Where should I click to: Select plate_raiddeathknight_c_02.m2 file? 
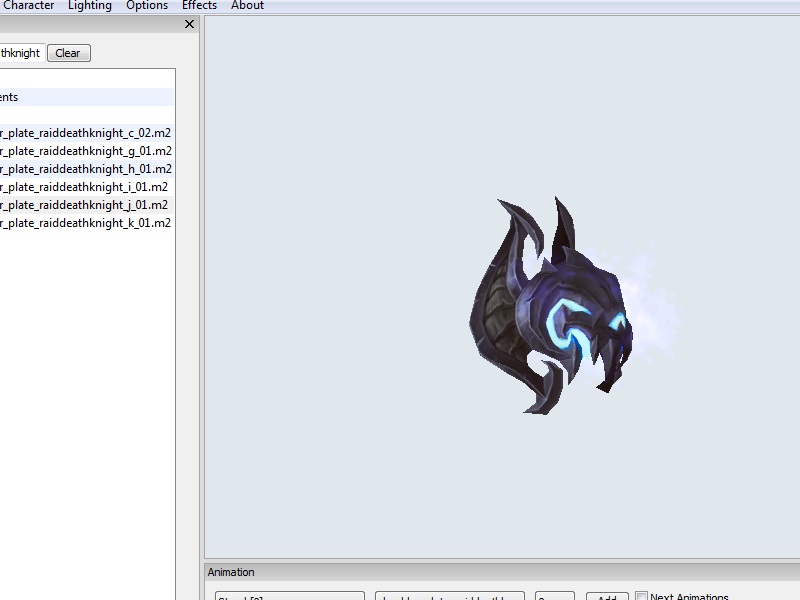pos(87,133)
